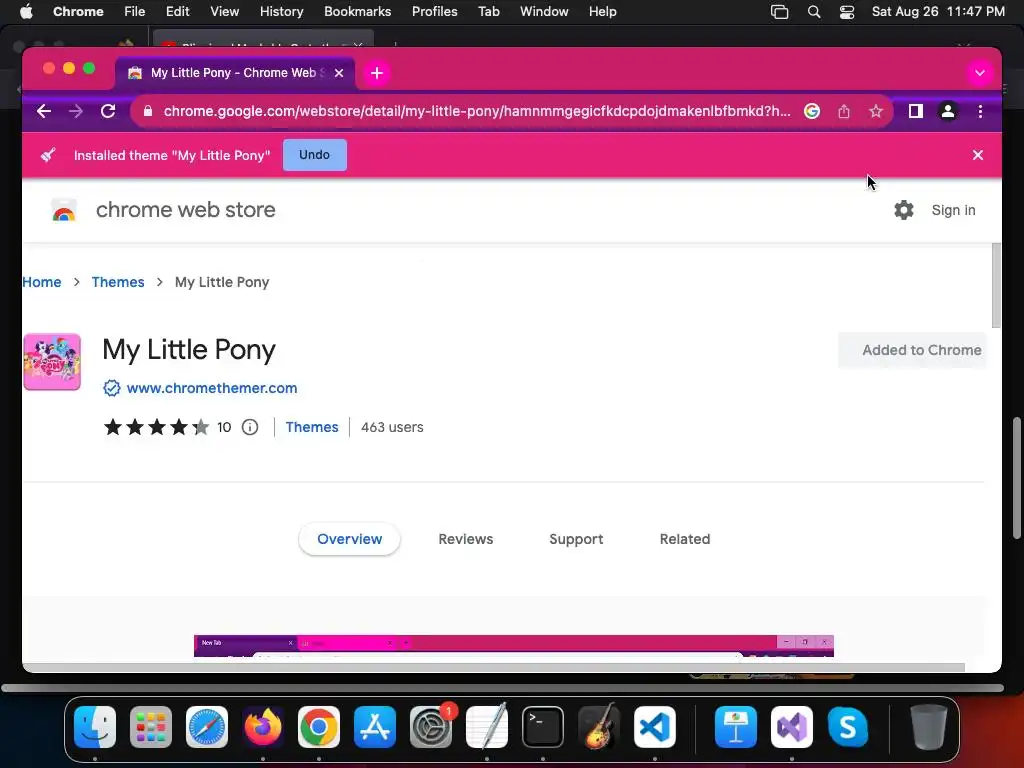This screenshot has width=1024, height=768.
Task: Open the Edit menu
Action: pos(177,12)
